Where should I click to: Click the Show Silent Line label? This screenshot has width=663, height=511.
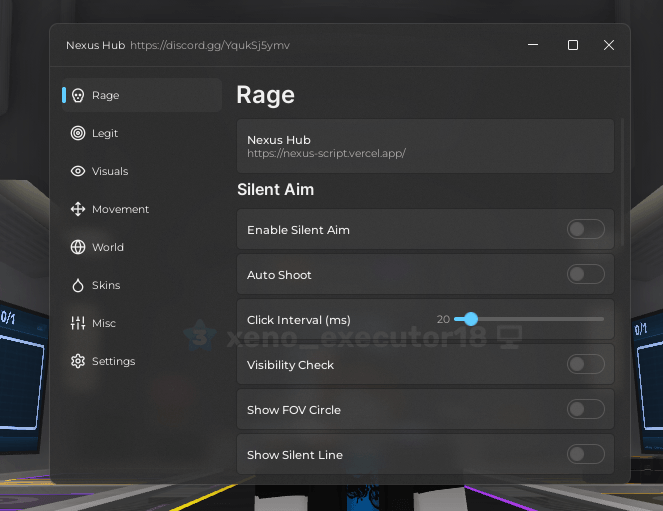295,455
